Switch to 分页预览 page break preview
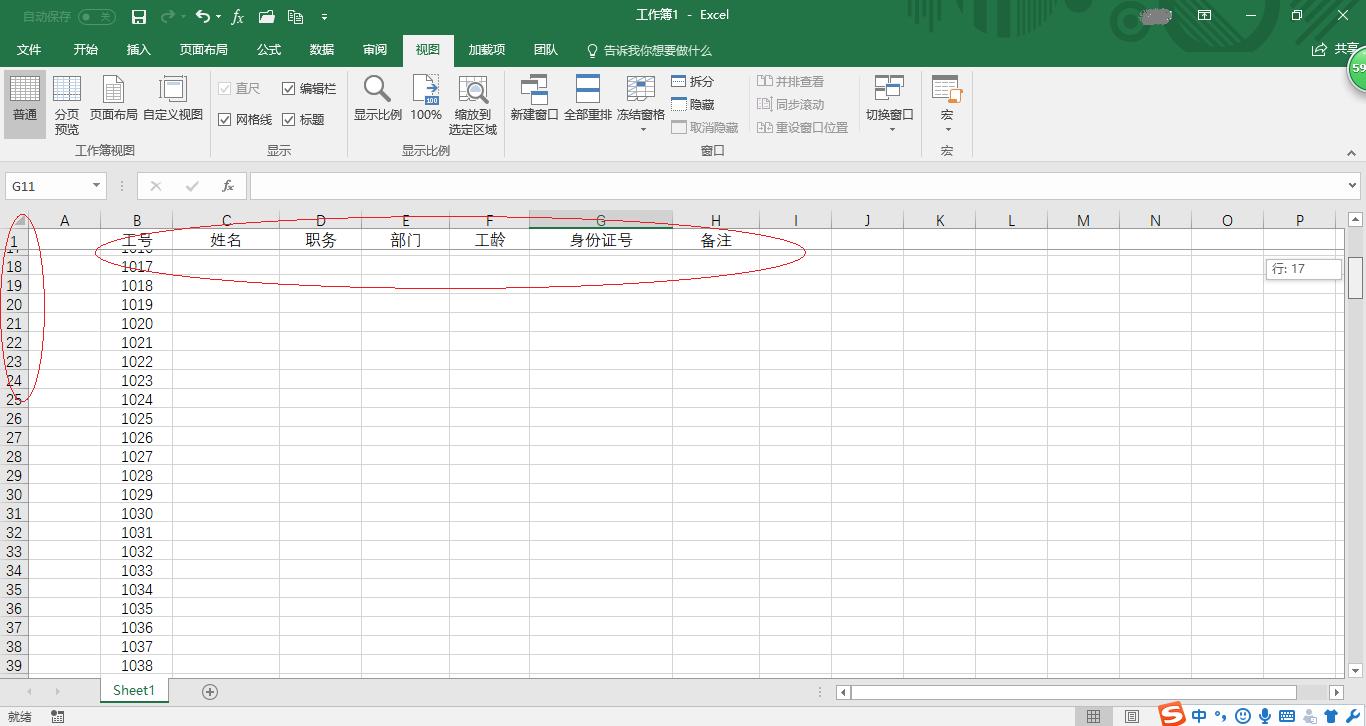 66,105
